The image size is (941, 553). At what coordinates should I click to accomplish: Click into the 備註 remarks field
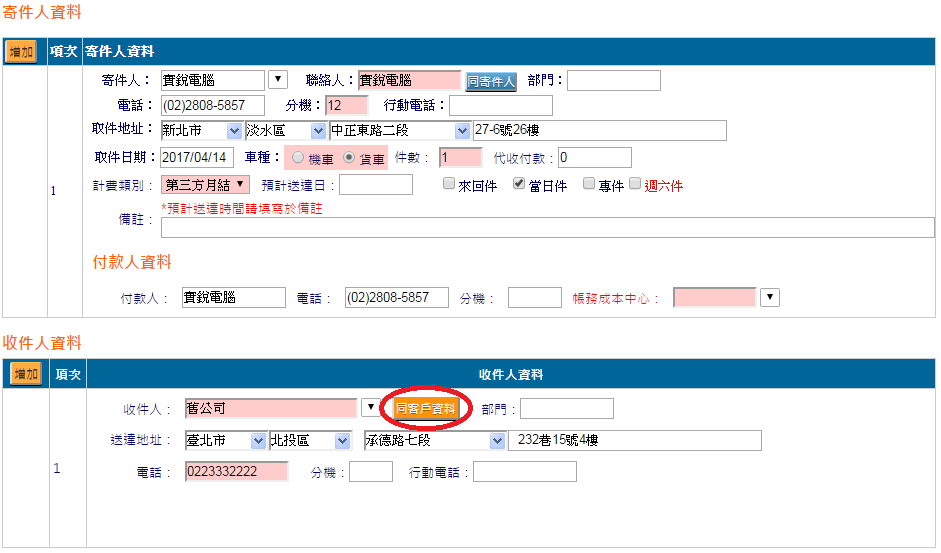click(x=547, y=227)
